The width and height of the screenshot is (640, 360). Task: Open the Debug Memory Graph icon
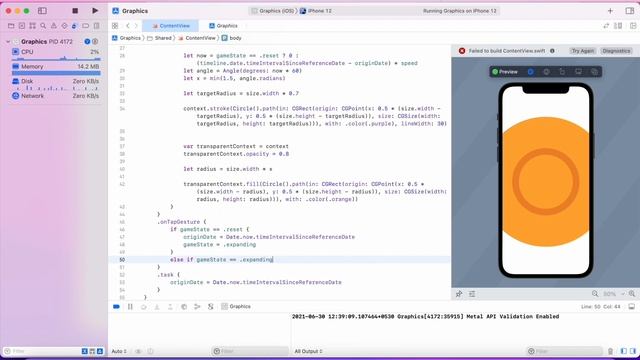(197, 307)
